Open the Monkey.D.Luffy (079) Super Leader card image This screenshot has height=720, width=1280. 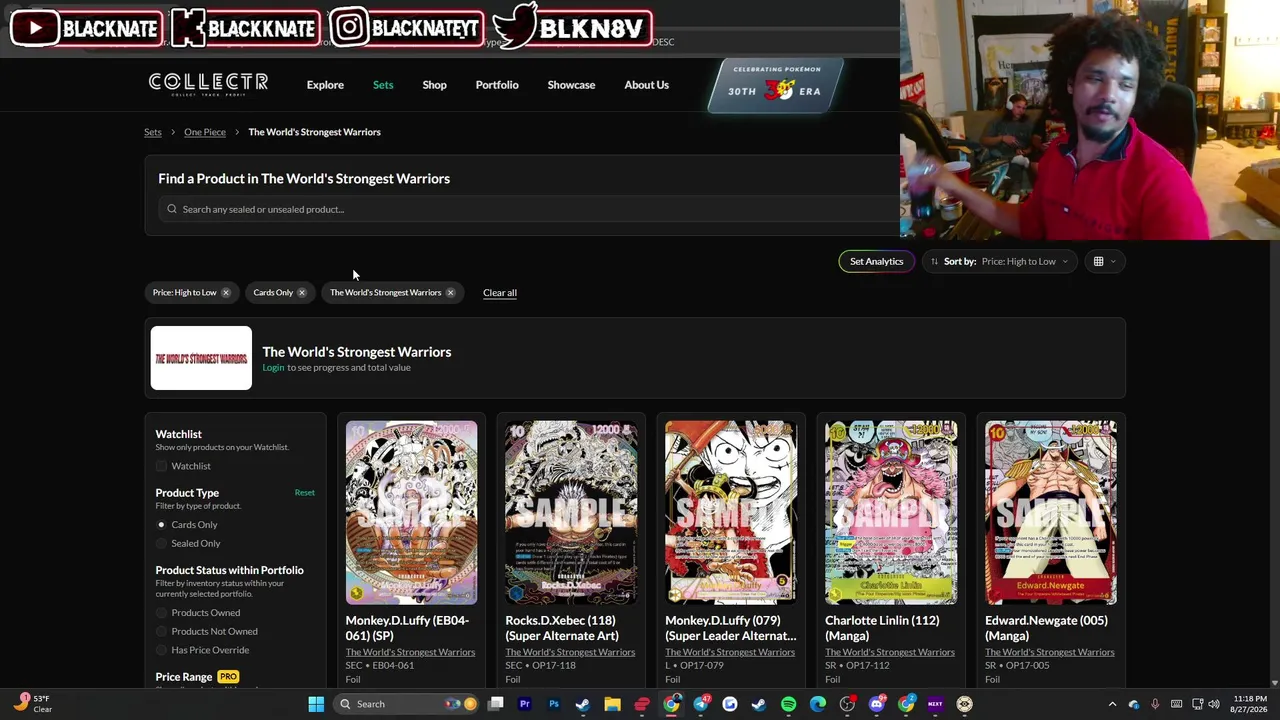tap(731, 512)
